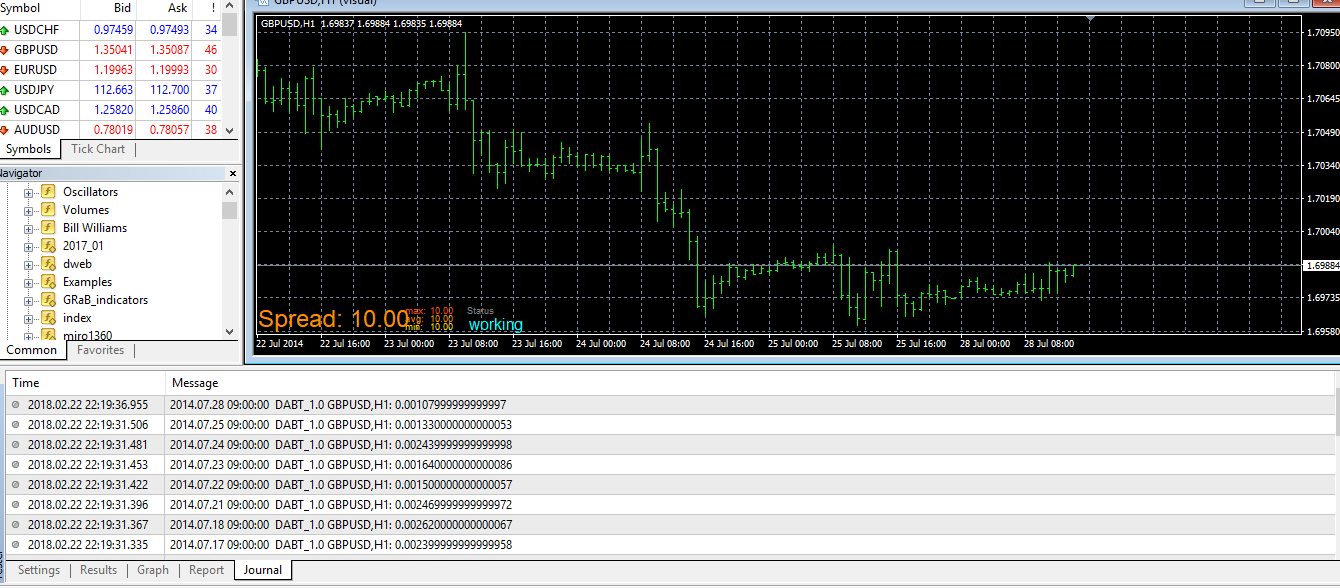Click the red arrow icon beside EURUSD
The image size is (1340, 588).
pos(5,70)
